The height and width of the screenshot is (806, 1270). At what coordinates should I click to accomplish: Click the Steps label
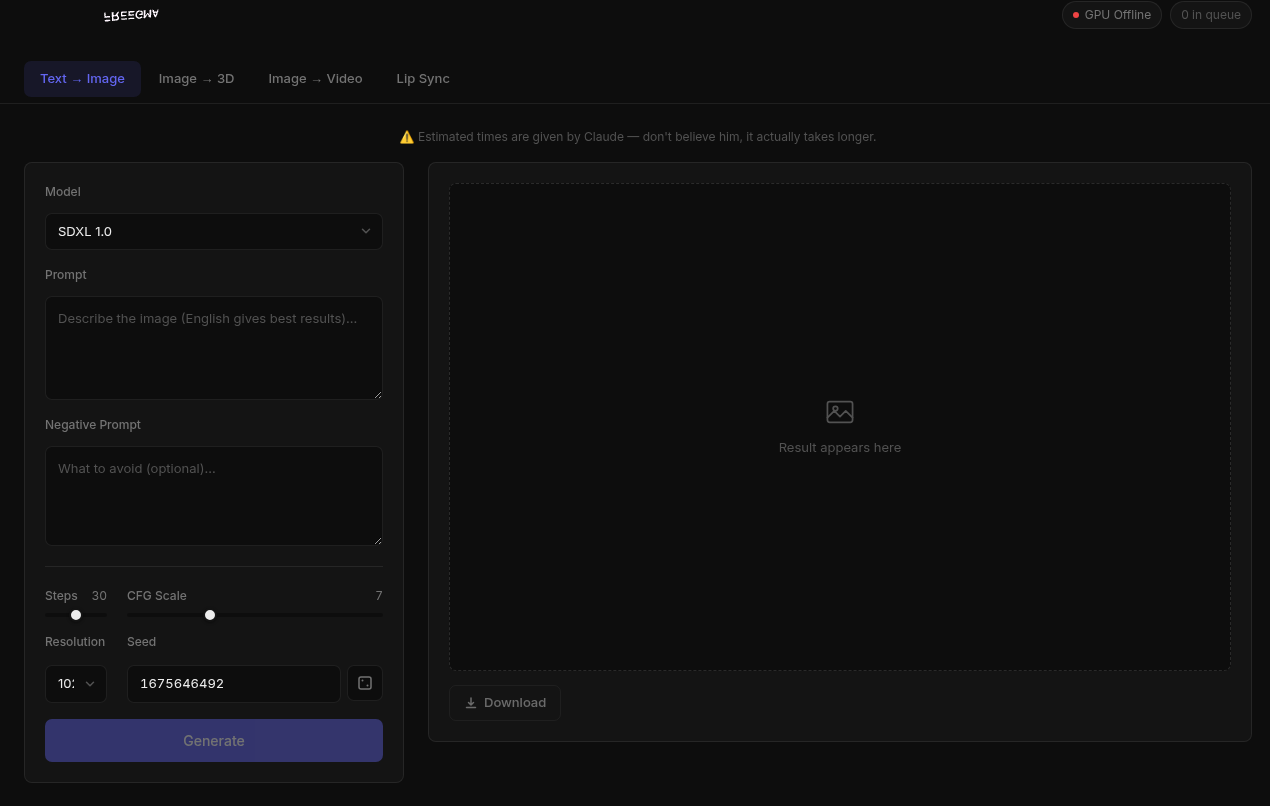coord(61,596)
